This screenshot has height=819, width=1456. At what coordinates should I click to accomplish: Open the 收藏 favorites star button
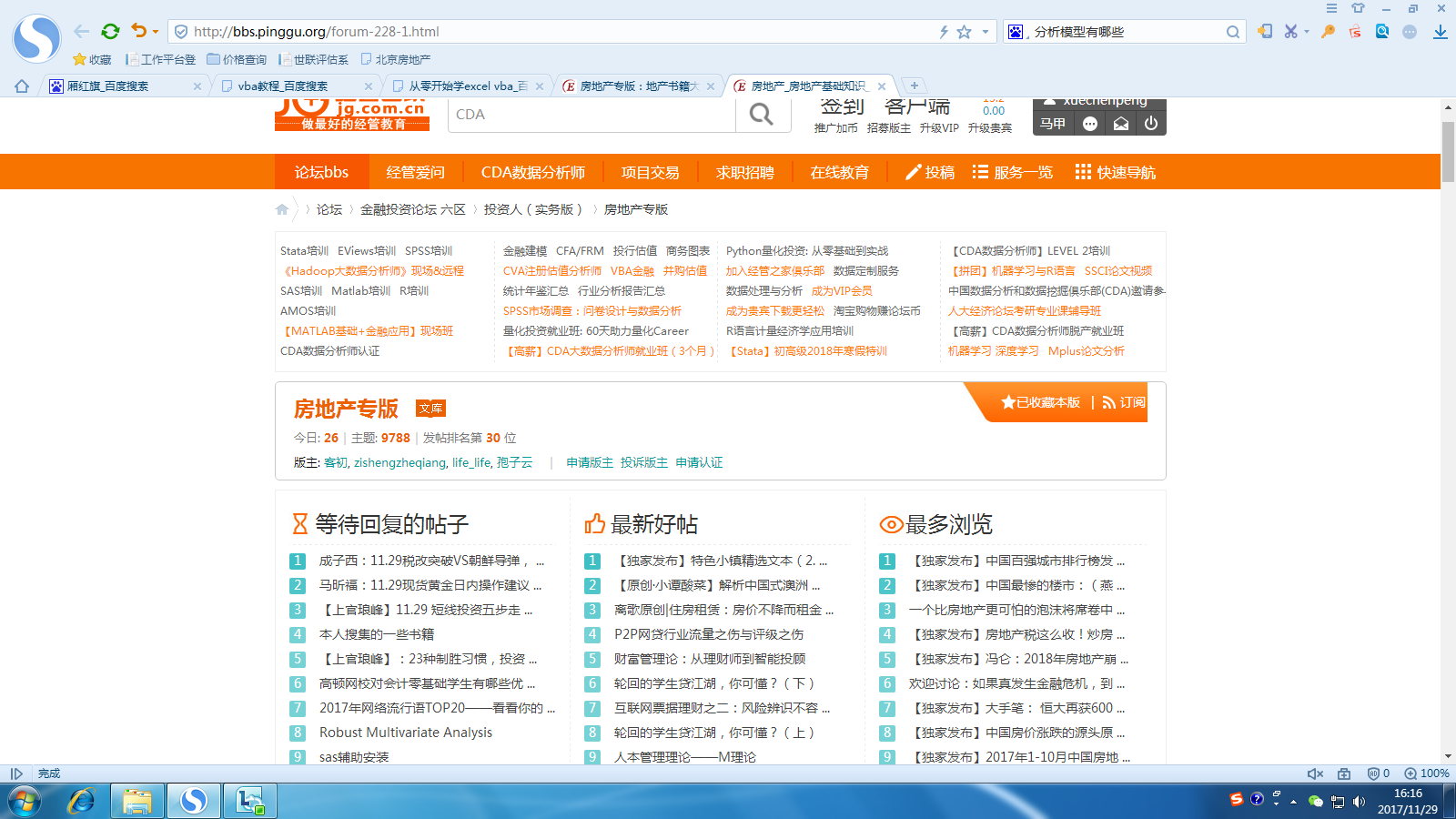pyautogui.click(x=92, y=59)
